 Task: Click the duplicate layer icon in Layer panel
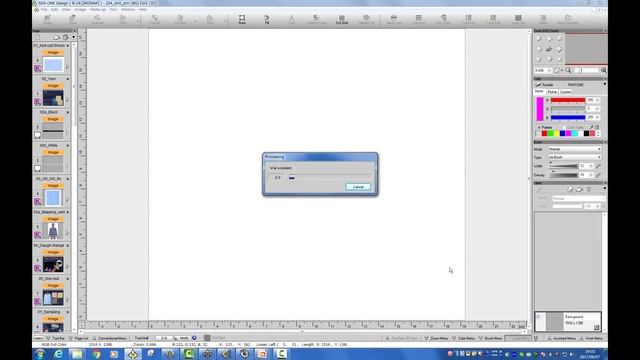[x=579, y=189]
